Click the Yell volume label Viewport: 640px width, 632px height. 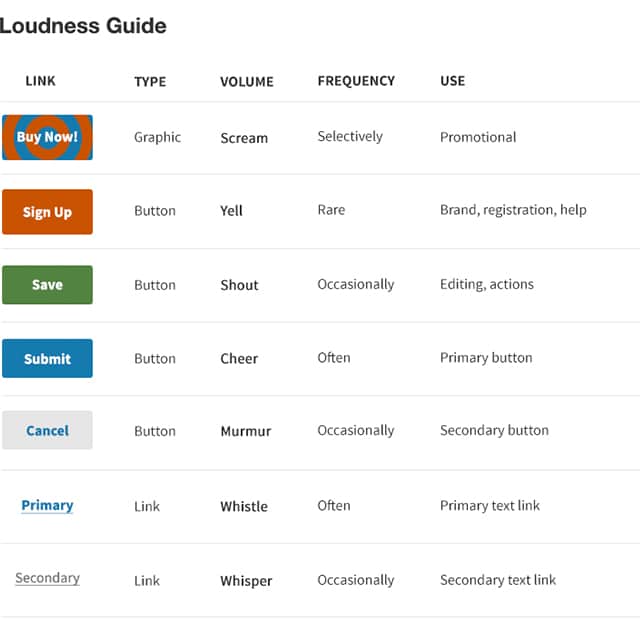point(231,211)
